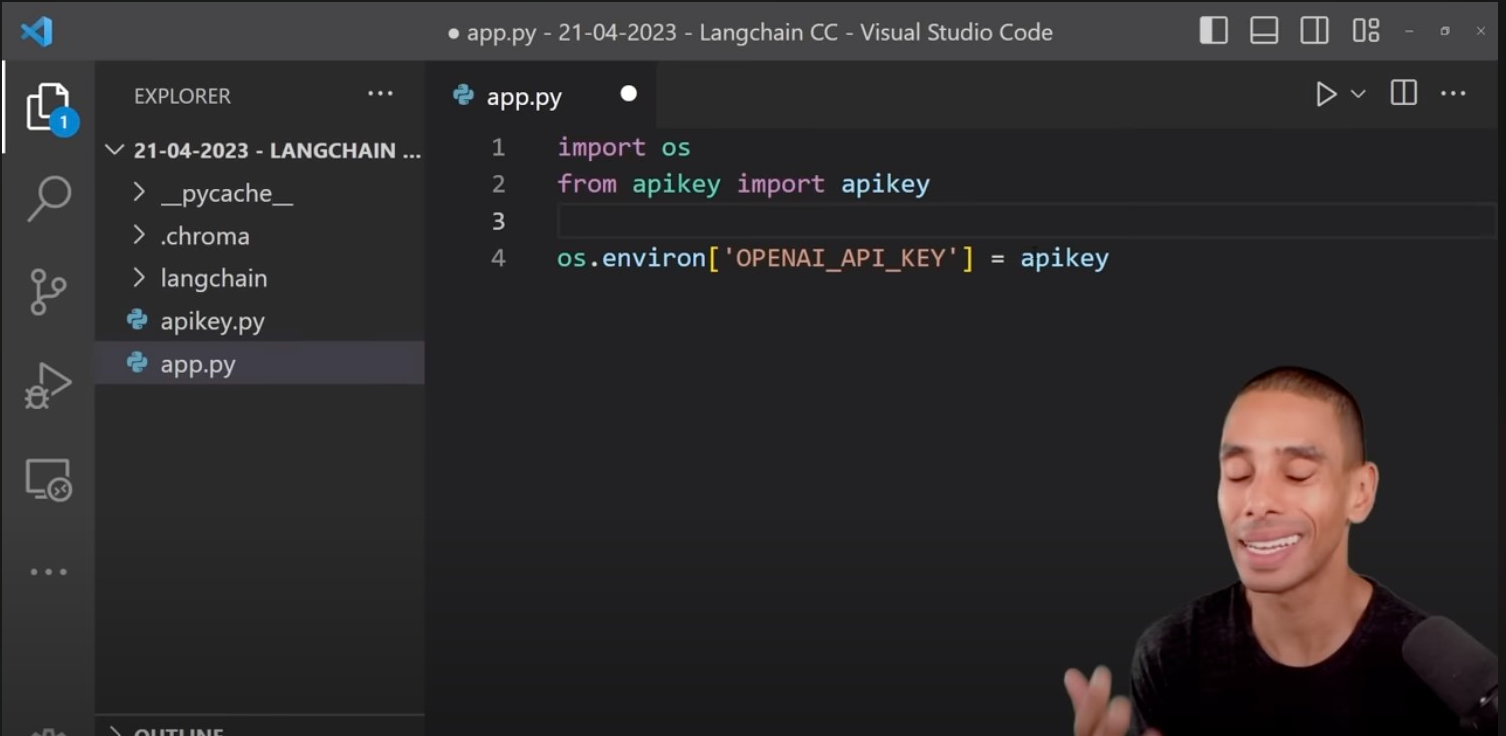
Task: Expand the .chroma folder
Action: 205,236
